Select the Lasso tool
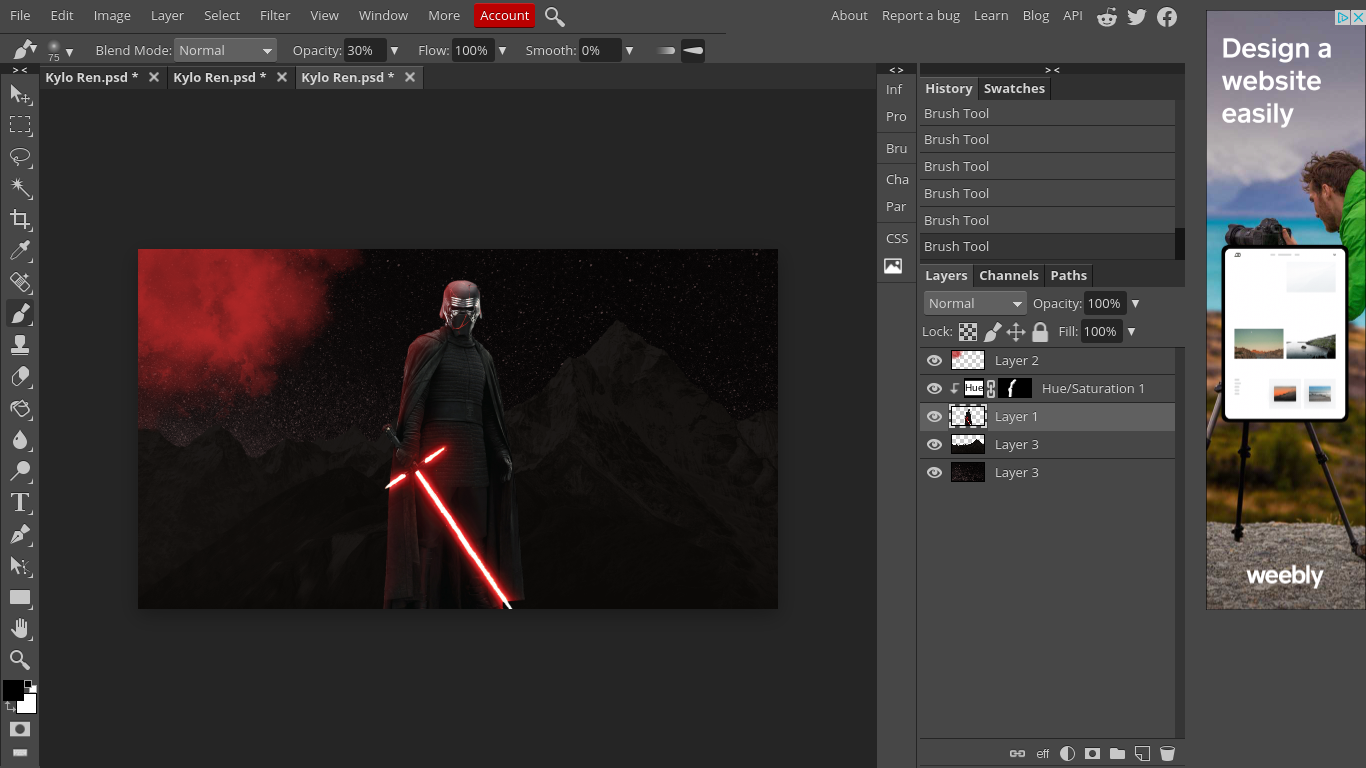The height and width of the screenshot is (768, 1366). click(20, 157)
